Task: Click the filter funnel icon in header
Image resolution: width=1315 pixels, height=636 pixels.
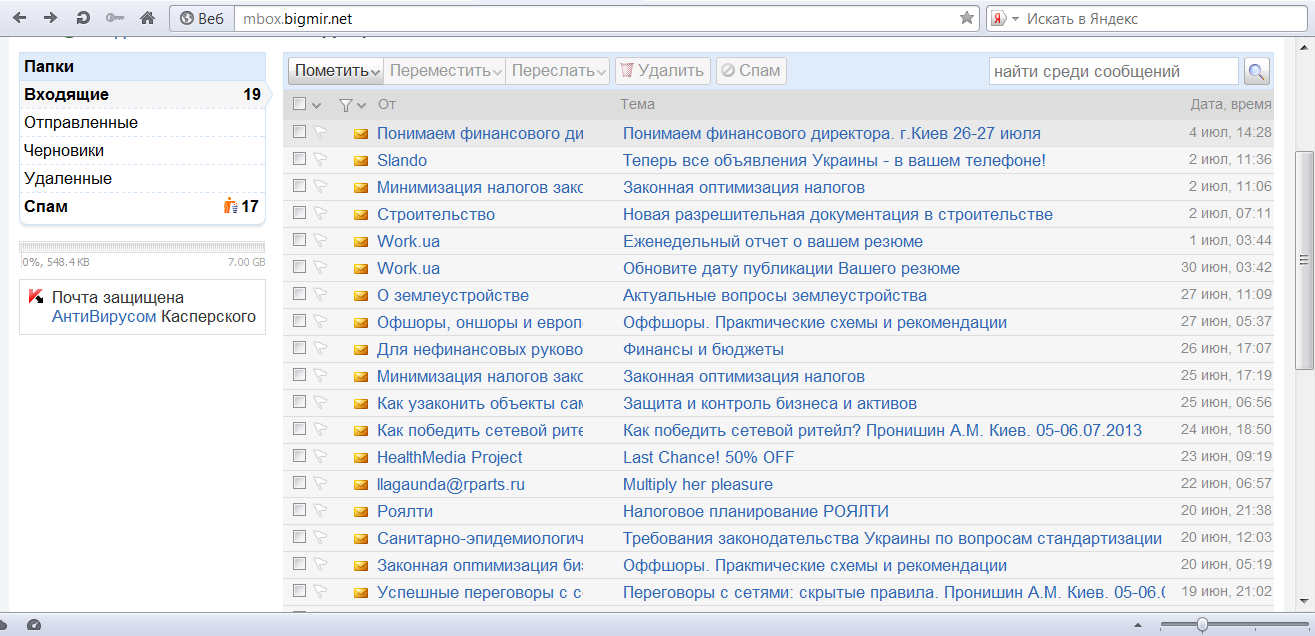Action: pyautogui.click(x=346, y=104)
